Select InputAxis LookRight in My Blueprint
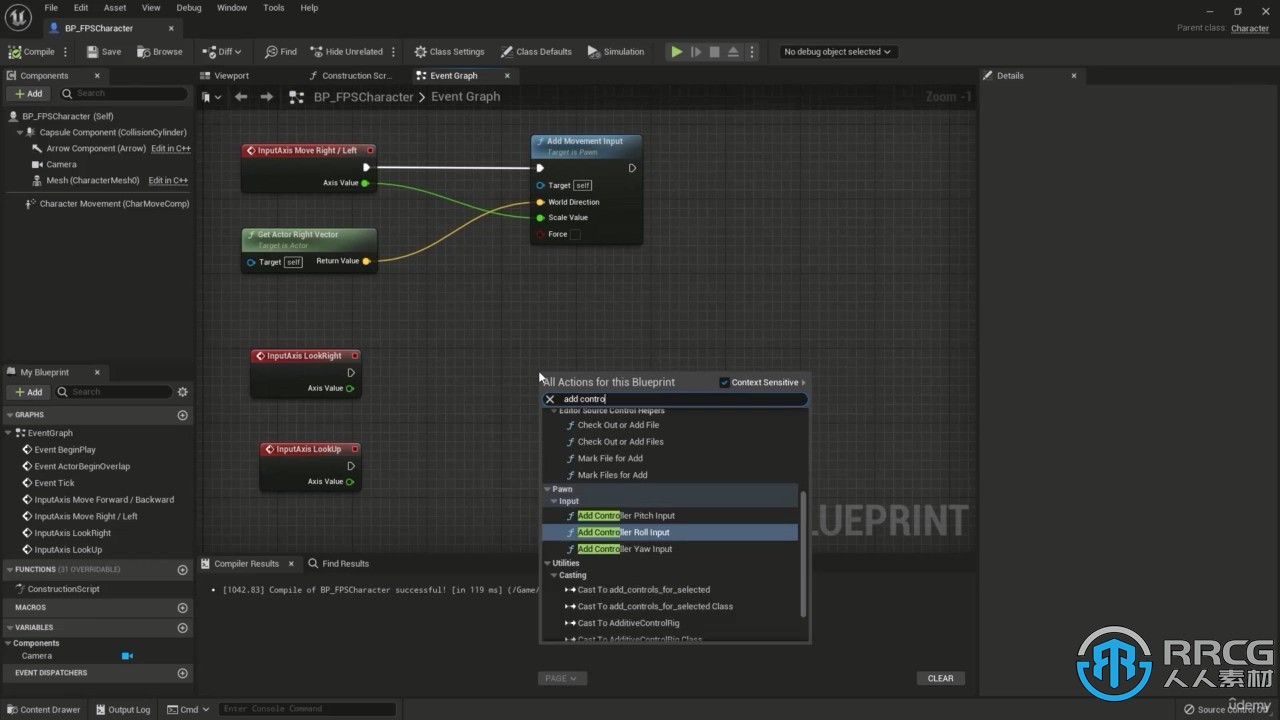Screen dimensions: 1280x720 (73, 533)
